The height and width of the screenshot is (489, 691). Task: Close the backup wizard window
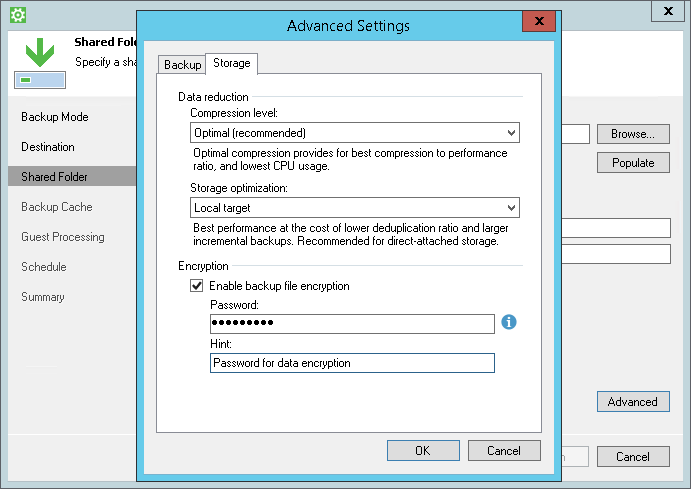(668, 11)
